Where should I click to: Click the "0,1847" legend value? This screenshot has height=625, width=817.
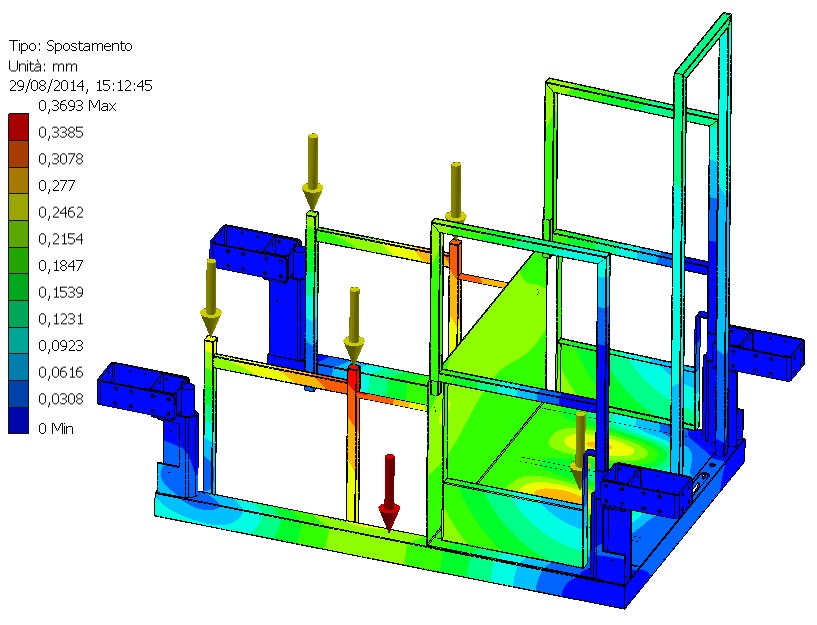pyautogui.click(x=61, y=266)
